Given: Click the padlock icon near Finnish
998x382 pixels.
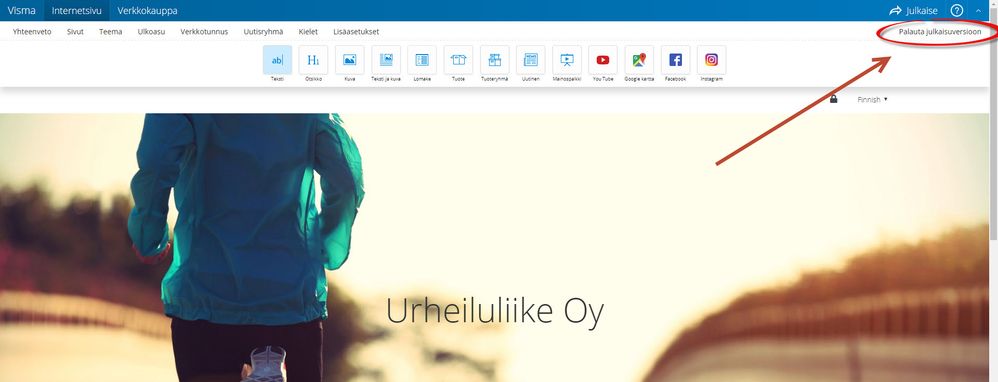Looking at the screenshot, I should point(833,99).
